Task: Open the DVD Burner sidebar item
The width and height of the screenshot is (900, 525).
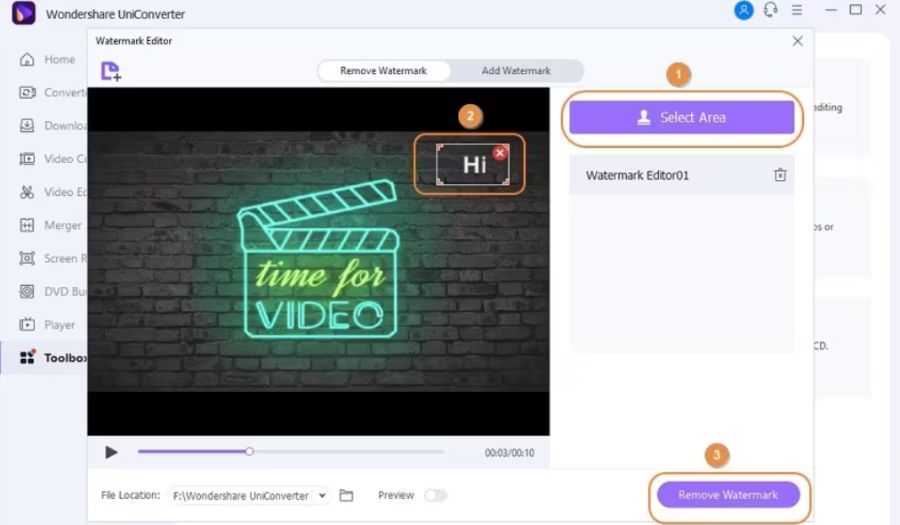Action: [x=53, y=291]
